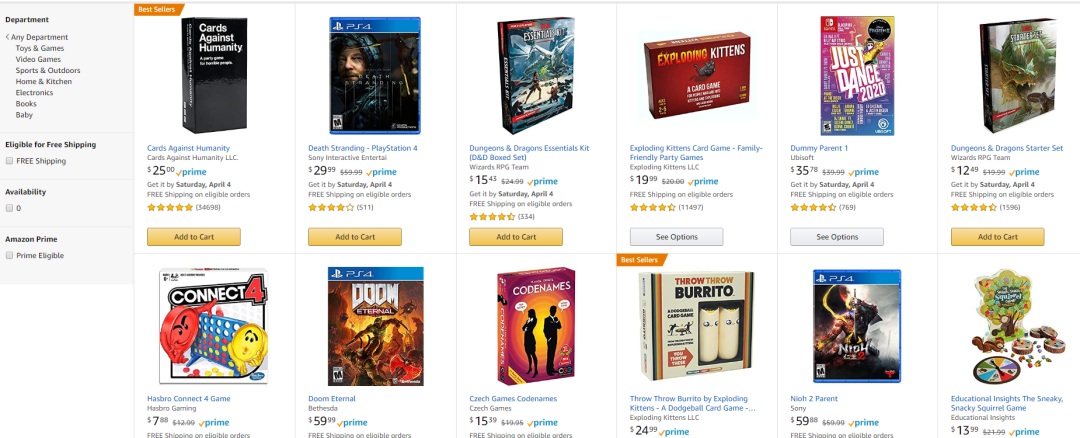Tick the Availability checkbox
This screenshot has height=438, width=1080.
(x=9, y=208)
